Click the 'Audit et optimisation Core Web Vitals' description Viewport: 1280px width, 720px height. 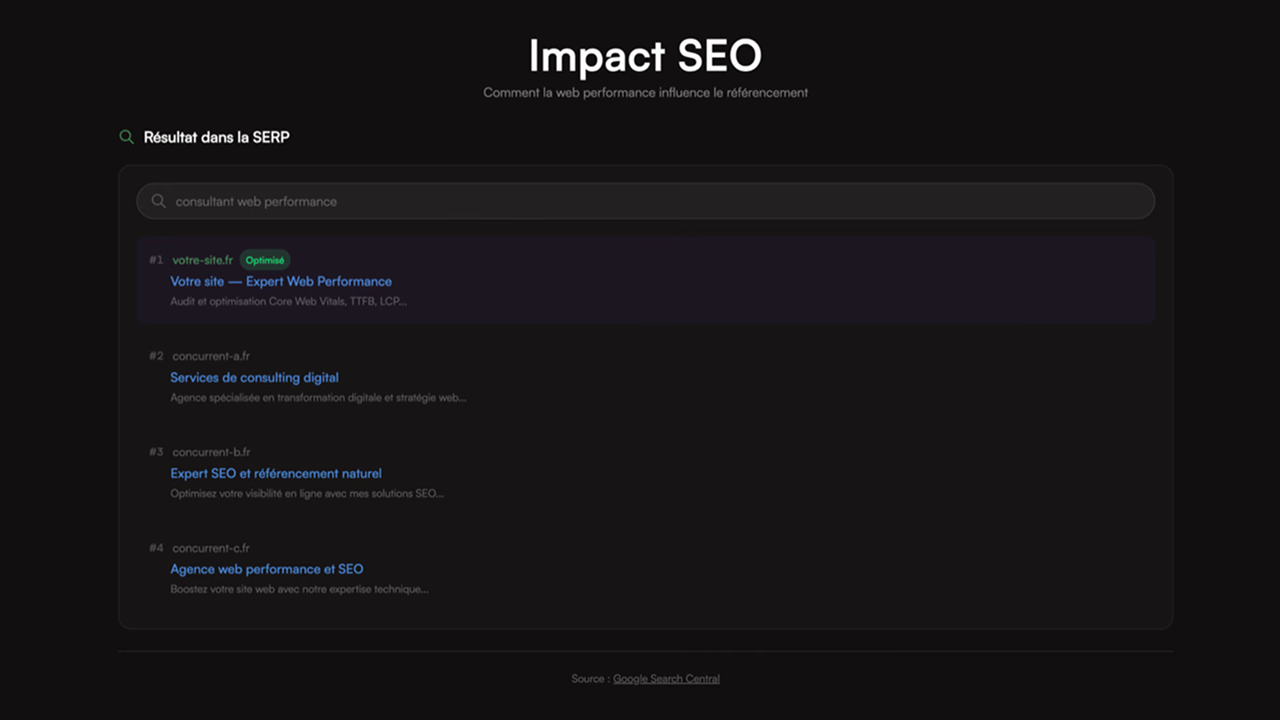click(x=289, y=301)
